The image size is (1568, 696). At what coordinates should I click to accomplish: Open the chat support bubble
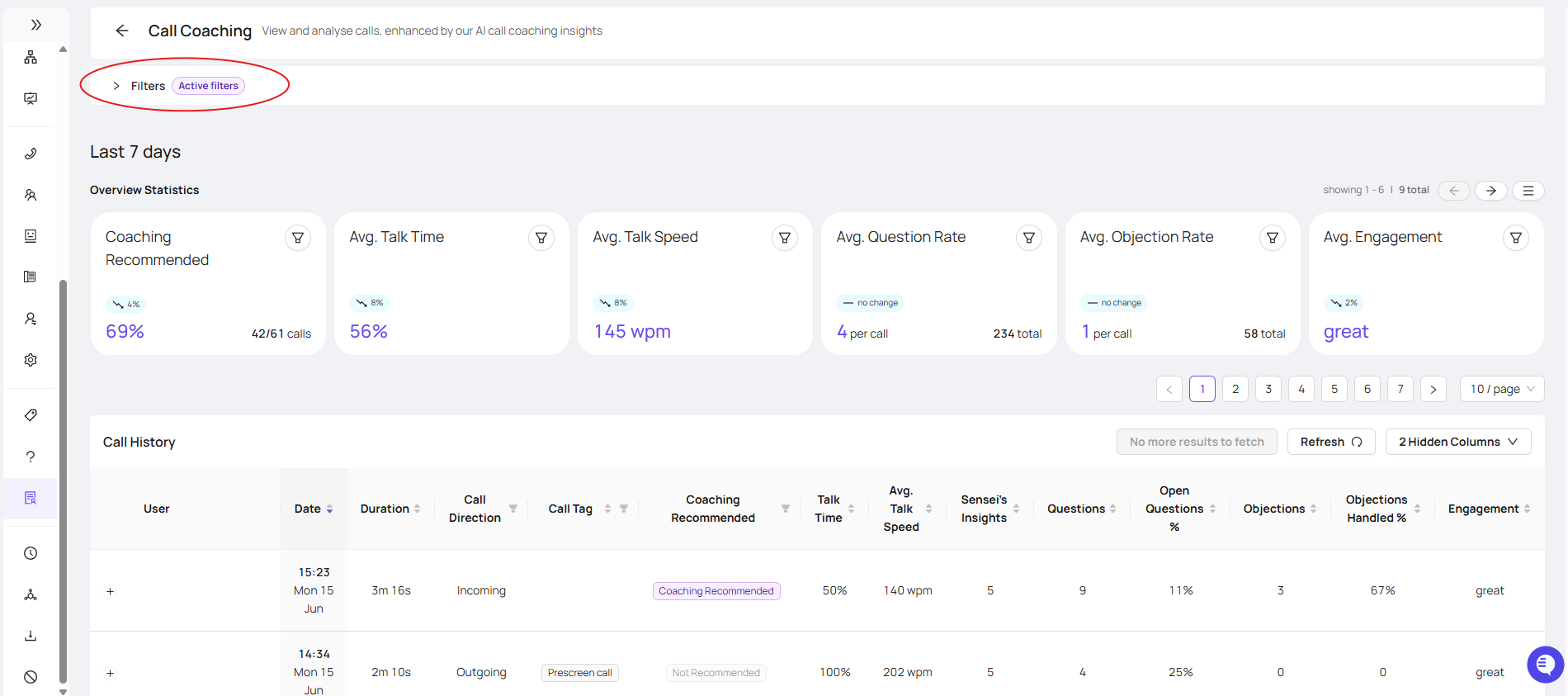point(1545,665)
